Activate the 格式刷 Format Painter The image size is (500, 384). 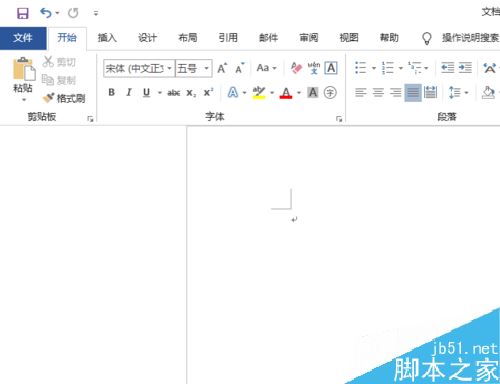(x=64, y=98)
